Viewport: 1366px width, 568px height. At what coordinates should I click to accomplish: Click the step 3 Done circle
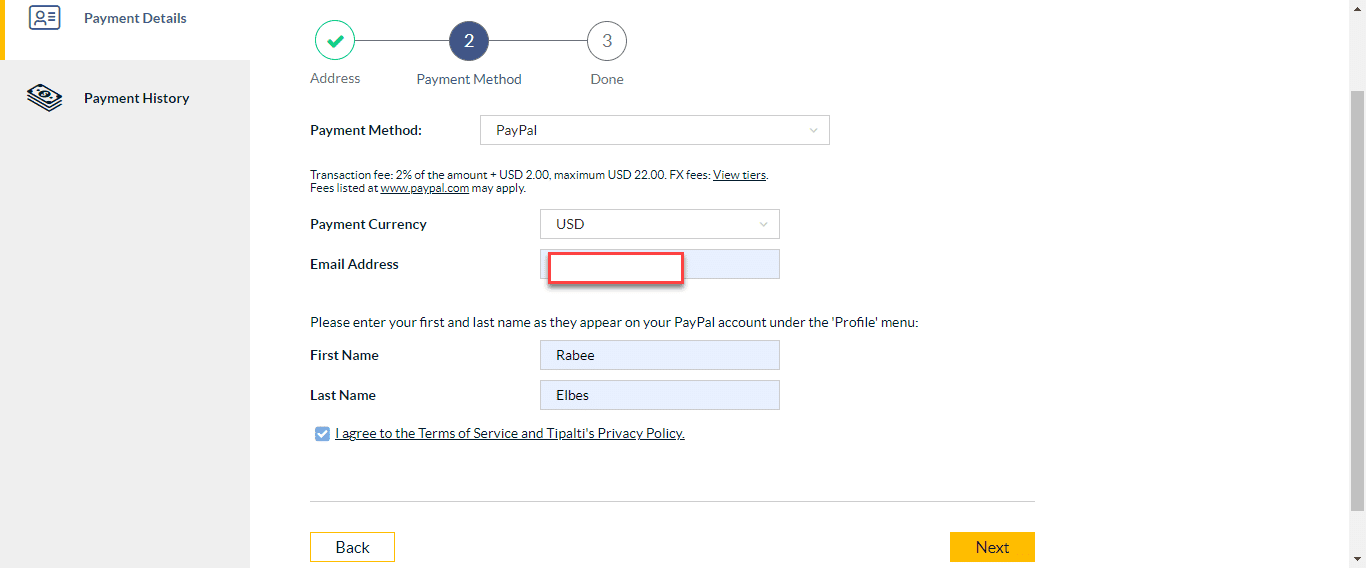coord(606,41)
